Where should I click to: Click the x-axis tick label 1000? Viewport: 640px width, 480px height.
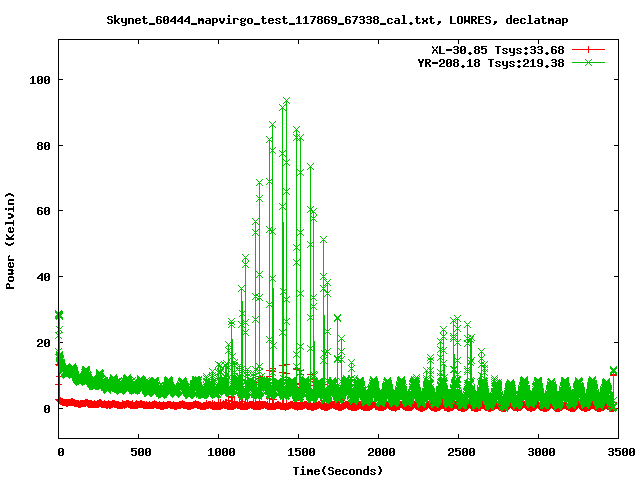(x=221, y=452)
